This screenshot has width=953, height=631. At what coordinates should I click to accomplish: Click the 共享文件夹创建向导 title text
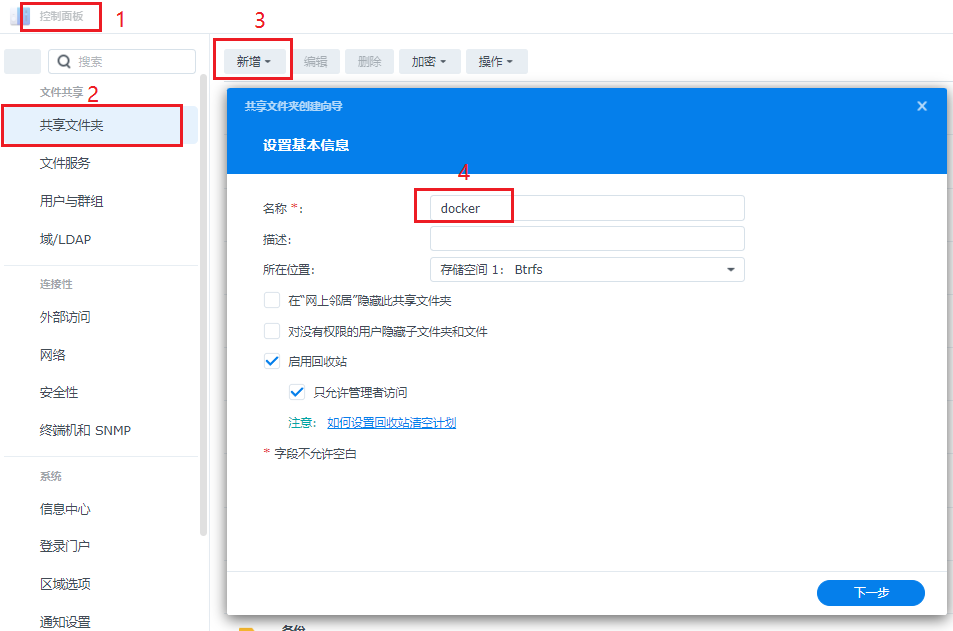[x=294, y=106]
